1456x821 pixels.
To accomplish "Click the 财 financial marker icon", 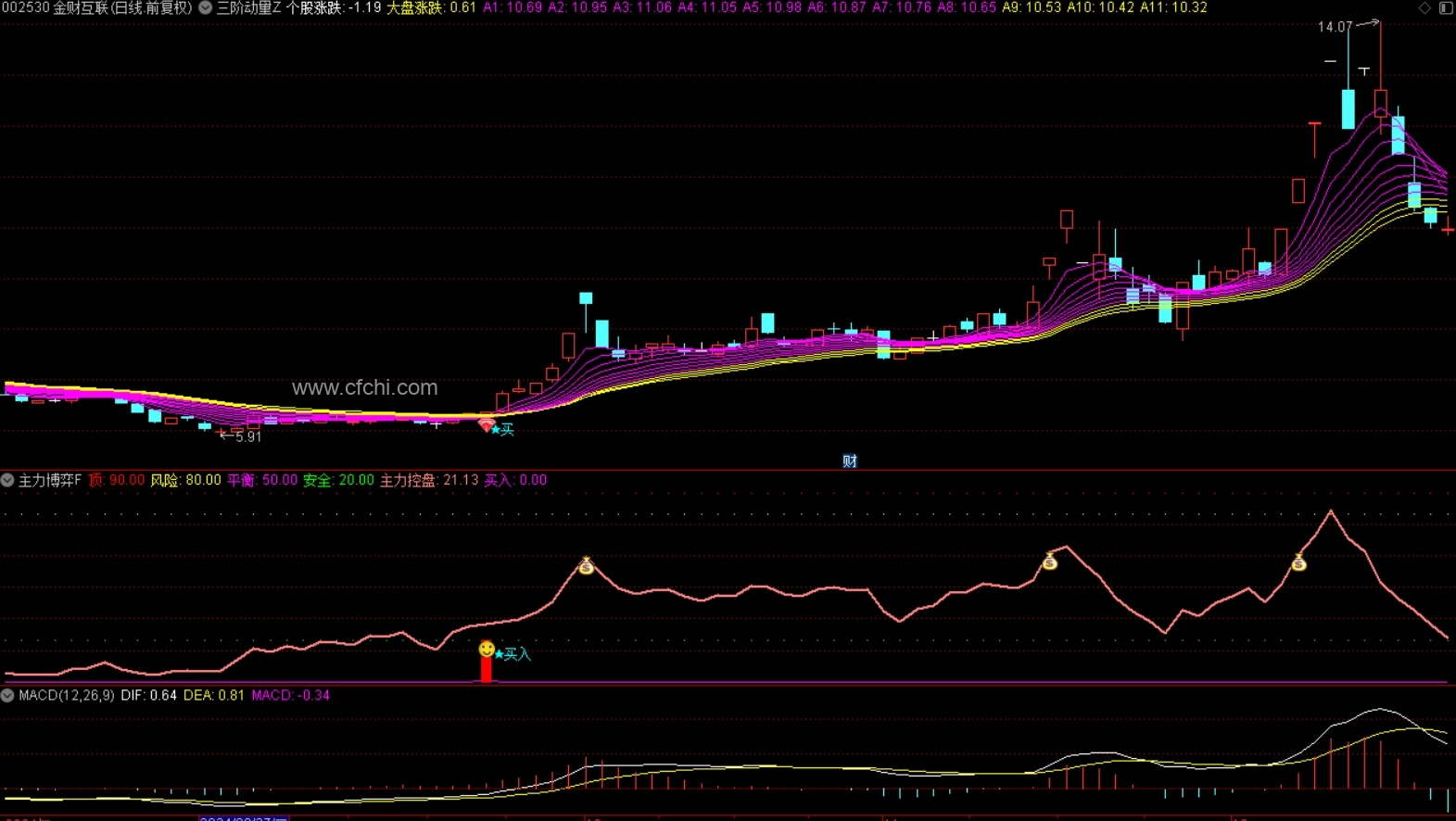I will click(x=850, y=461).
